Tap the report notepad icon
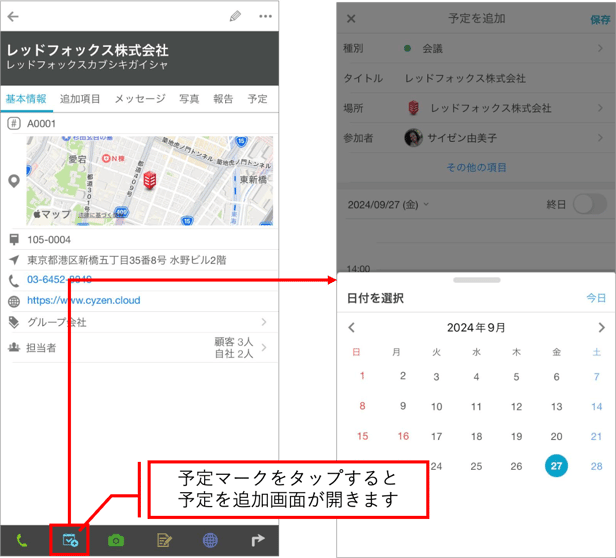 pyautogui.click(x=164, y=541)
